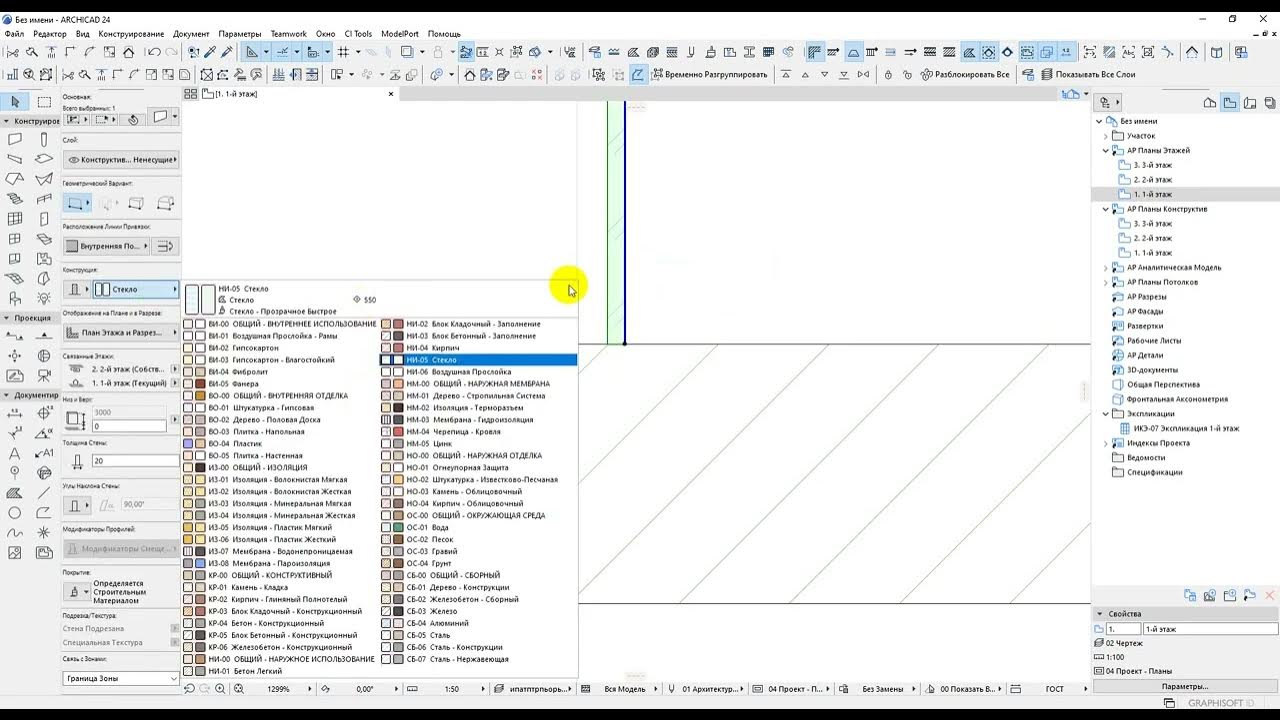
Task: Click the Inject Parameters syringe
Action: pos(227,52)
